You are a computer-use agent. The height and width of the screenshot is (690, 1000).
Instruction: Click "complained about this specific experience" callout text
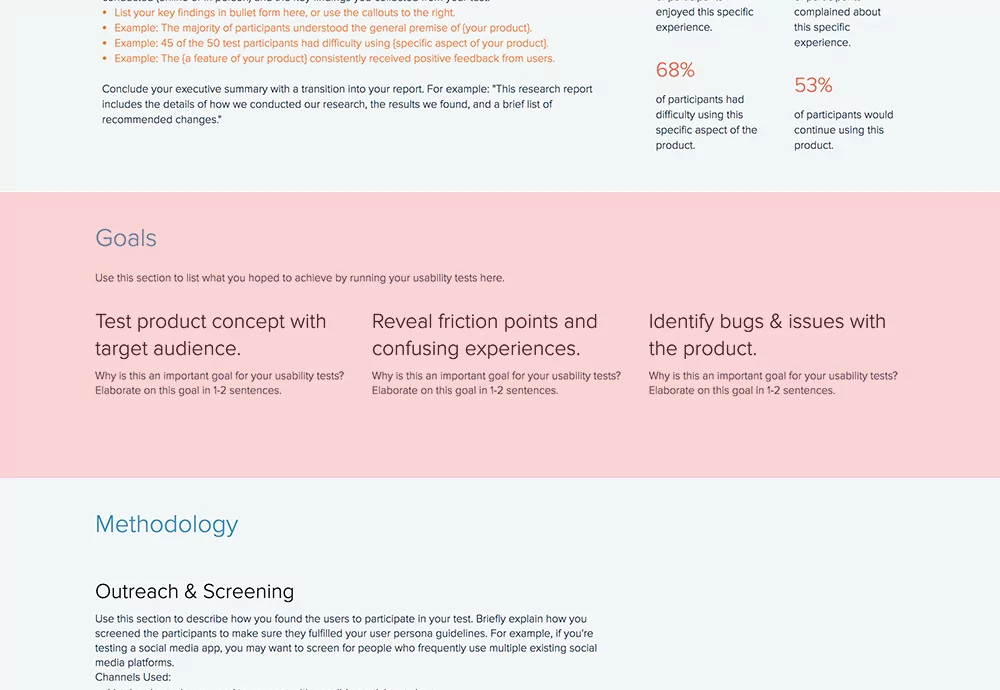(x=836, y=28)
